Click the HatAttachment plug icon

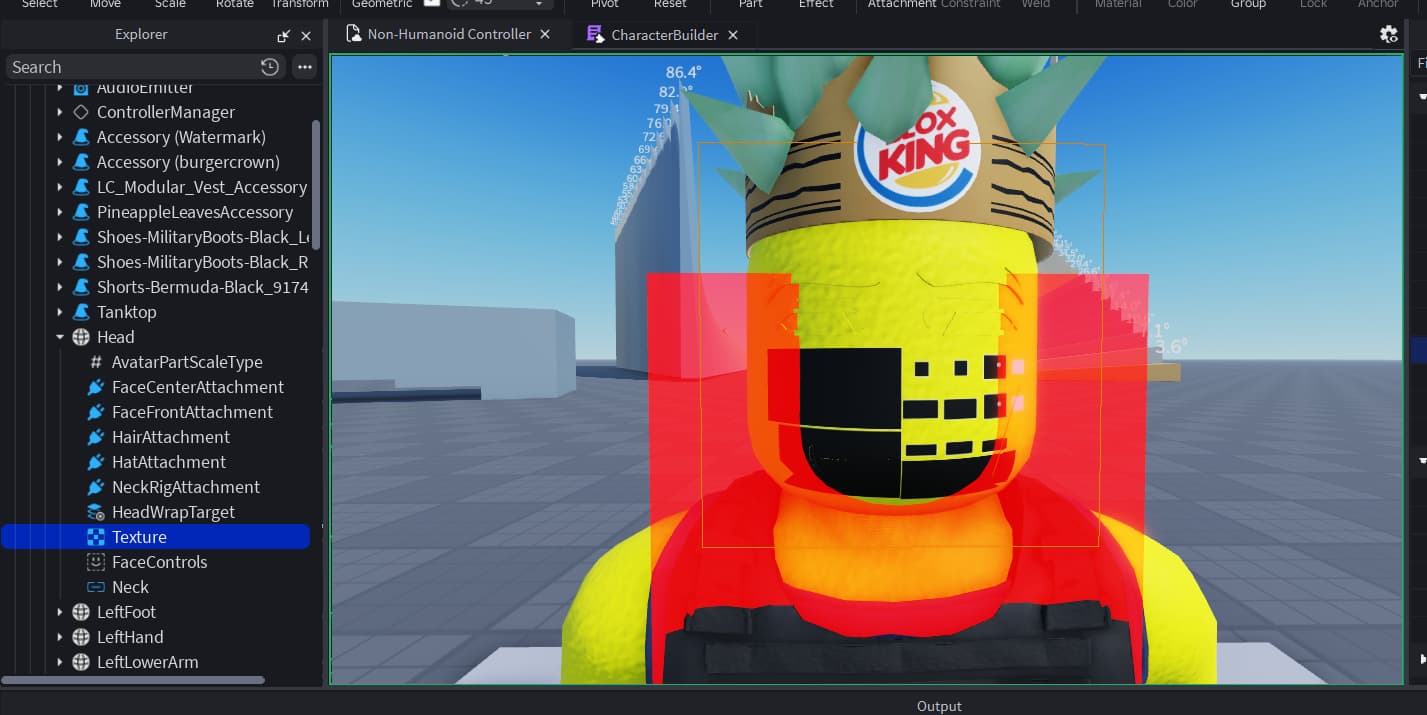point(96,462)
